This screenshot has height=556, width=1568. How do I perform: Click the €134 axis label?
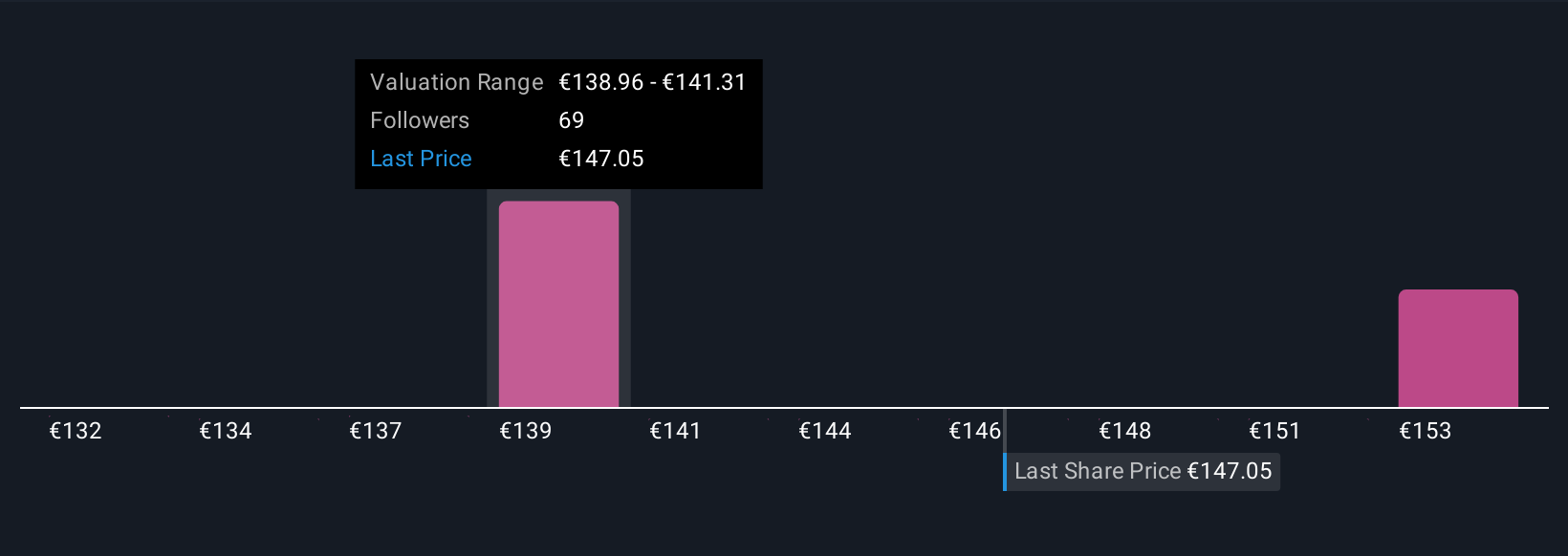226,431
